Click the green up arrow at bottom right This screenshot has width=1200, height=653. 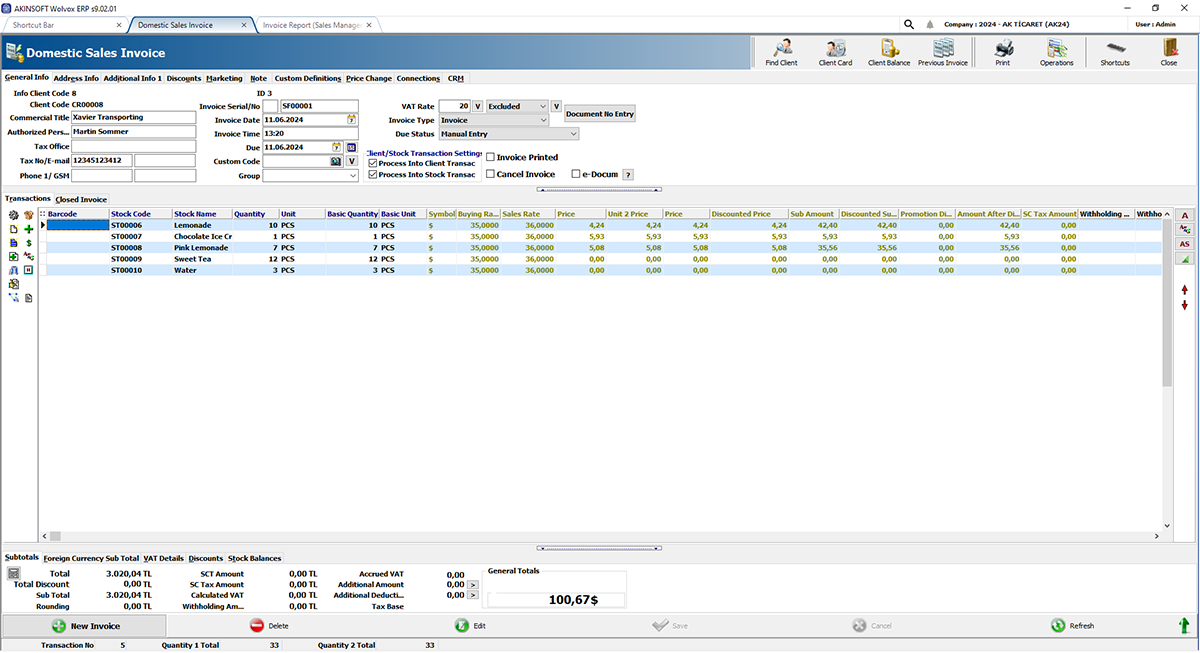pyautogui.click(x=1184, y=625)
